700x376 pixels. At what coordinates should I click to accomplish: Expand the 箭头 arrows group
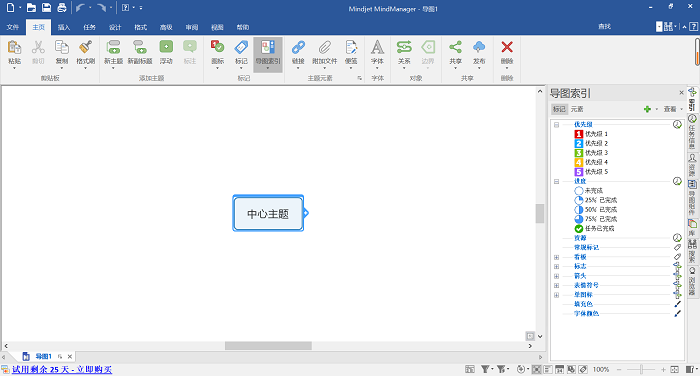[557, 276]
